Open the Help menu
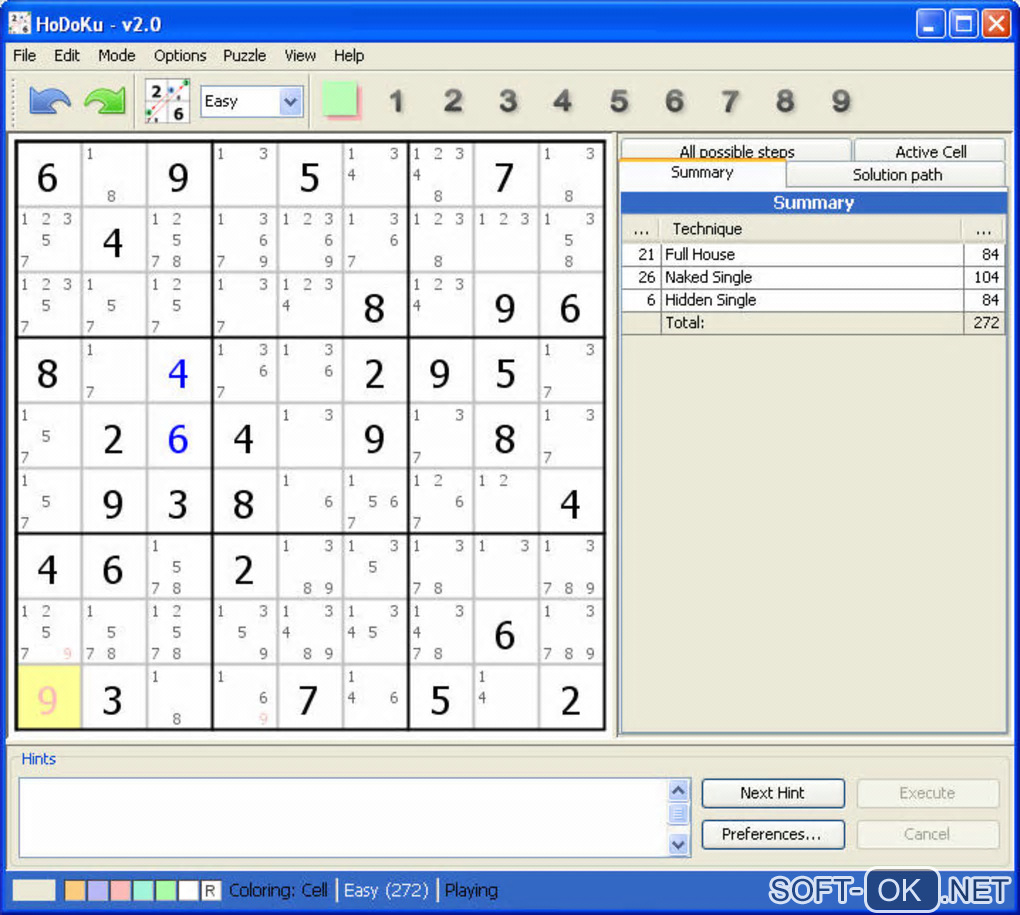Image resolution: width=1020 pixels, height=915 pixels. (349, 56)
